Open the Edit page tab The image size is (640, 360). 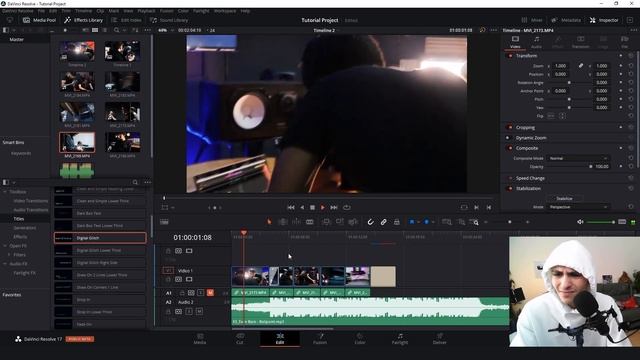point(280,338)
